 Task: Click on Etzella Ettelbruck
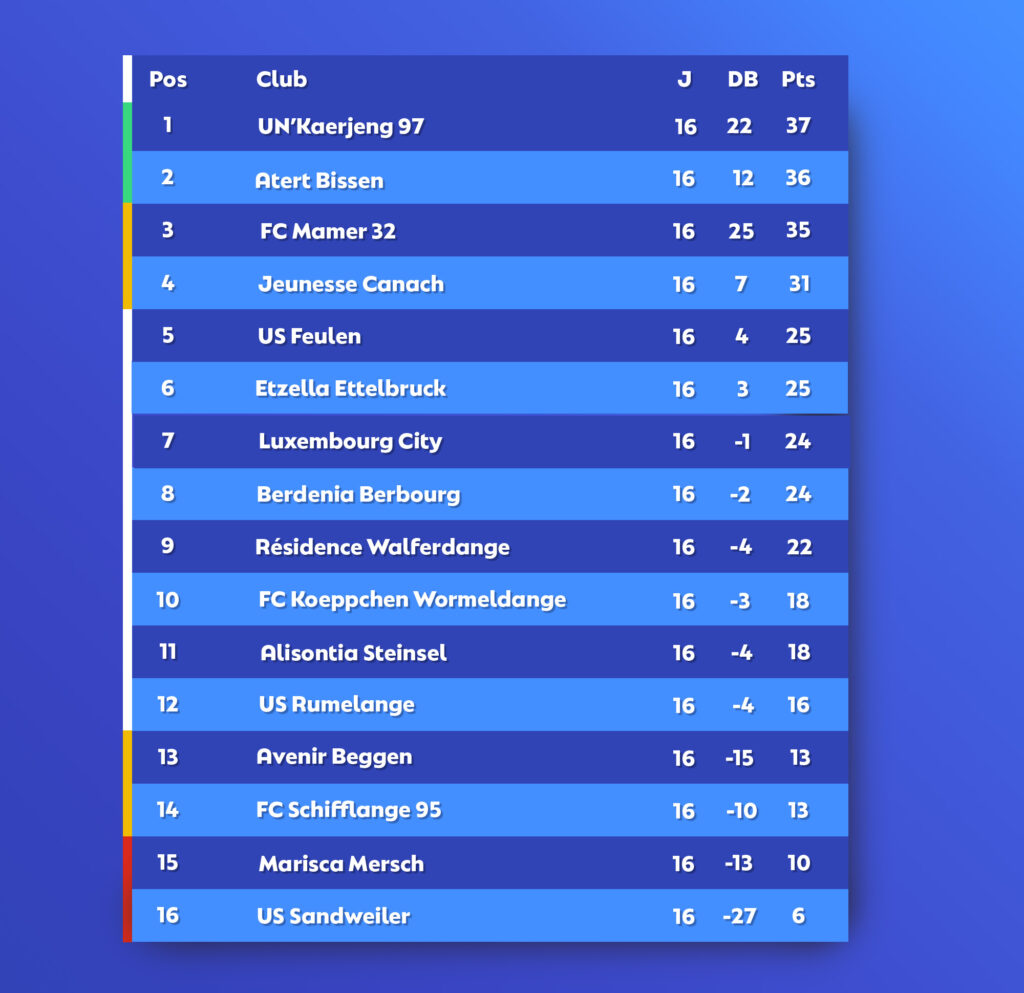click(351, 388)
